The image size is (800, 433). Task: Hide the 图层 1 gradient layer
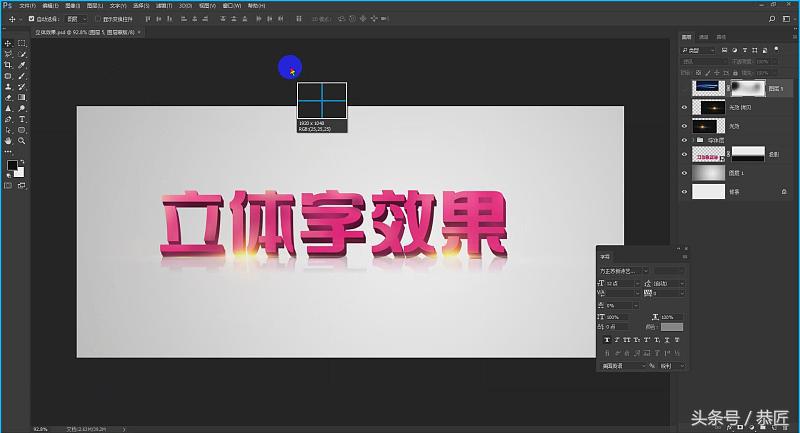(684, 173)
